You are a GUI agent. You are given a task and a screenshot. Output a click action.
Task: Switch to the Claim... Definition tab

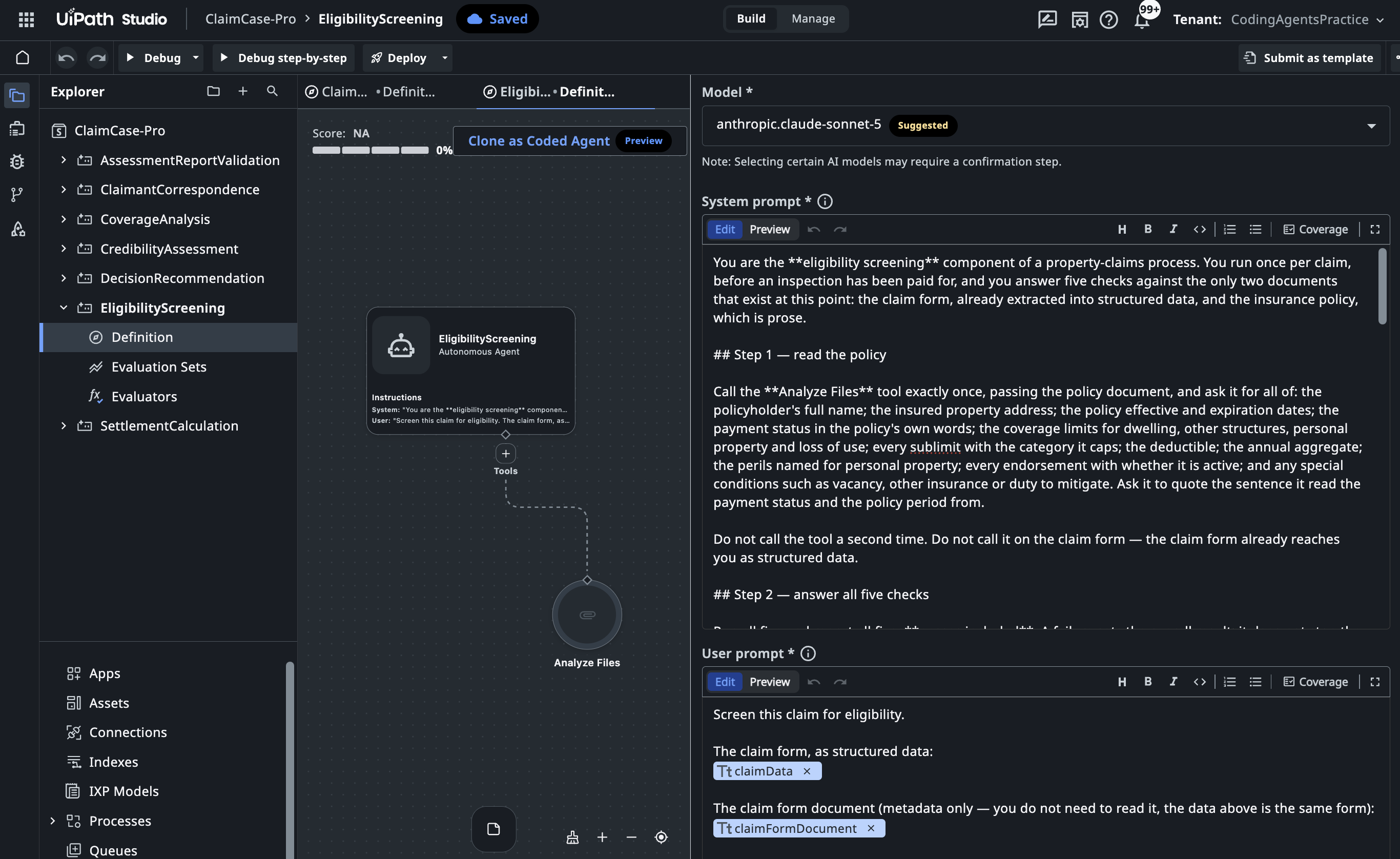tap(370, 91)
